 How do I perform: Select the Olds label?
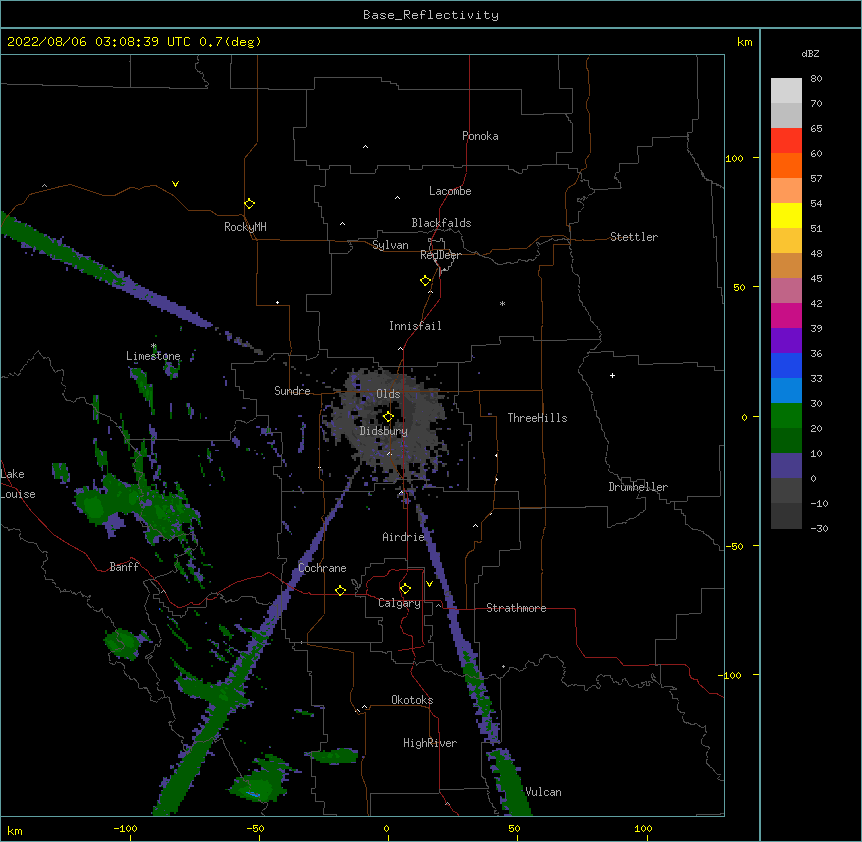click(388, 394)
